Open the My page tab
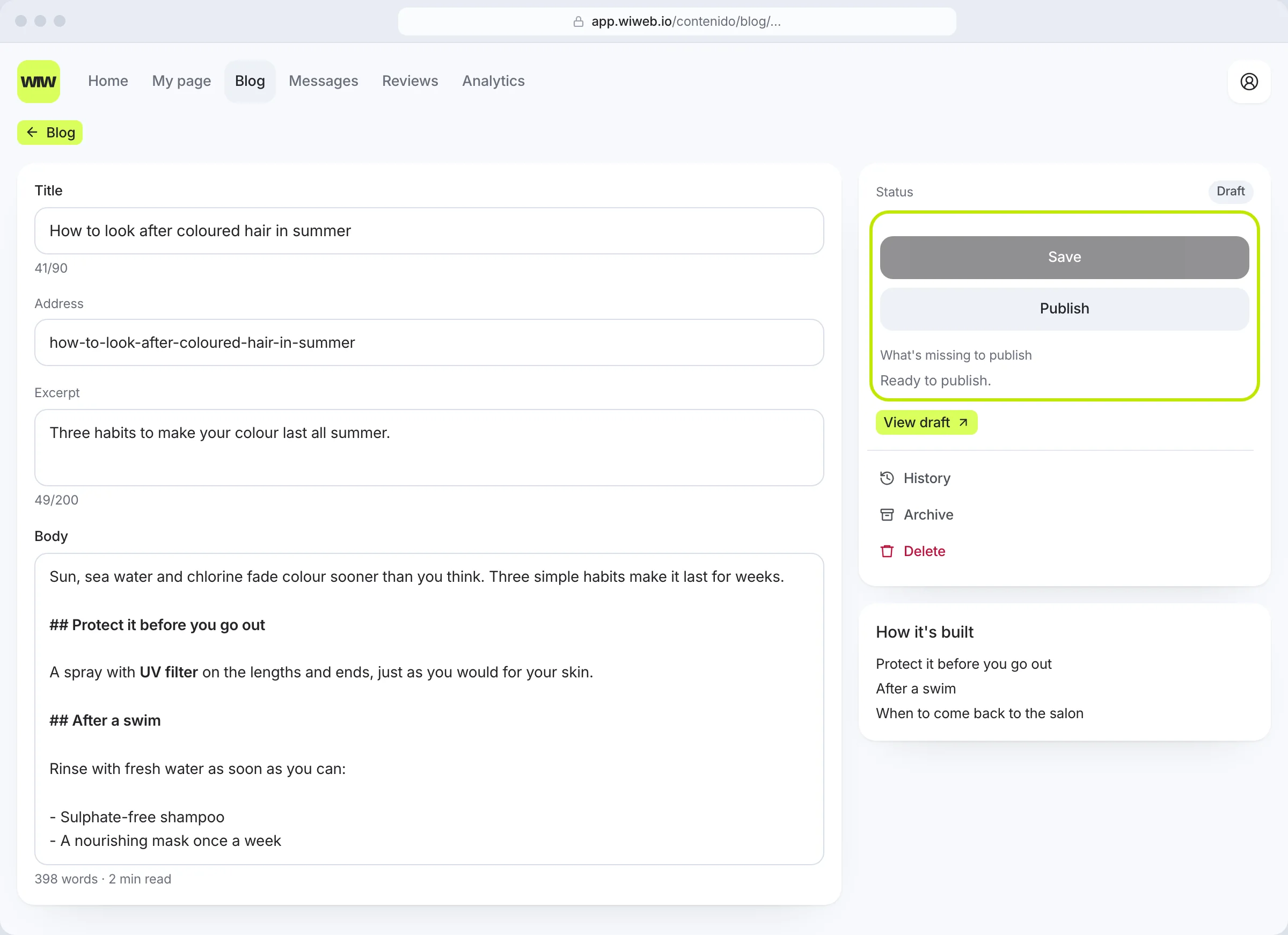1288x935 pixels. (181, 81)
